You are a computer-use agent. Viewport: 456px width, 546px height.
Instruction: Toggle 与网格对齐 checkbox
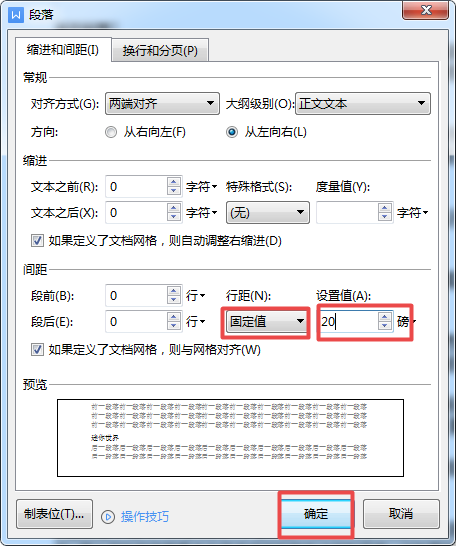(x=37, y=349)
